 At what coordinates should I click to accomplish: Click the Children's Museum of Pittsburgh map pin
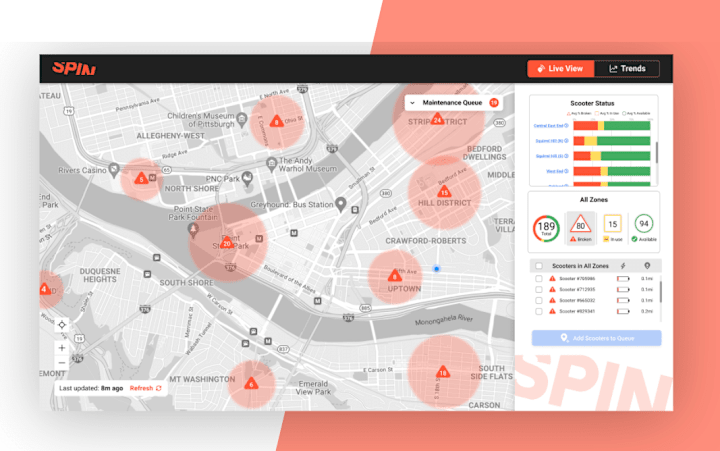pos(242,120)
